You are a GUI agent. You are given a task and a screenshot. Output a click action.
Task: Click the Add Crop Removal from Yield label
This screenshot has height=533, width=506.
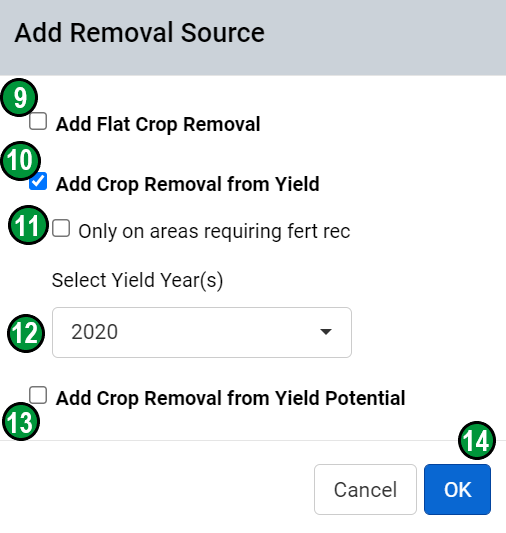point(188,185)
